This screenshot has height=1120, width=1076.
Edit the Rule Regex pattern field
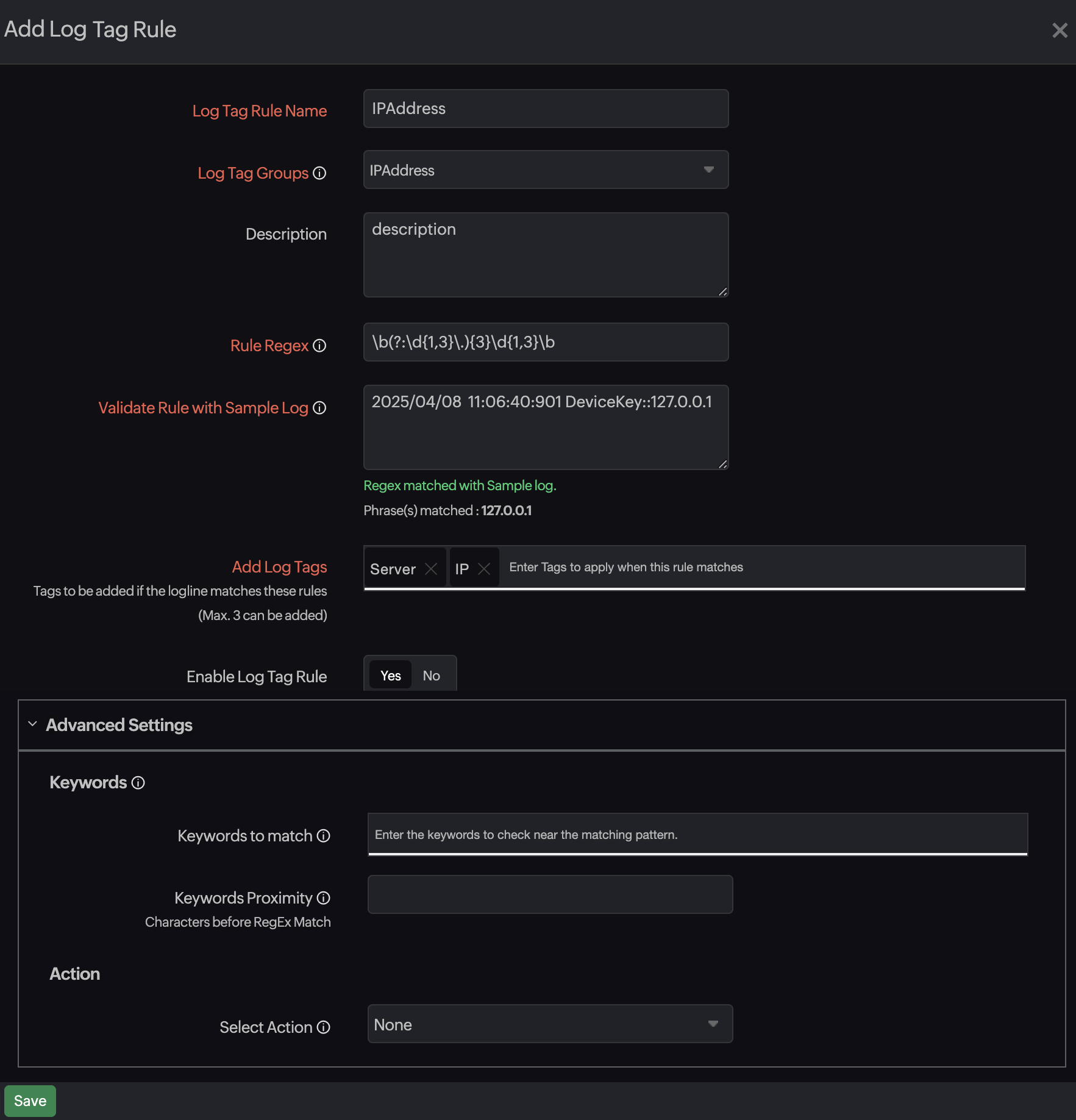tap(545, 342)
